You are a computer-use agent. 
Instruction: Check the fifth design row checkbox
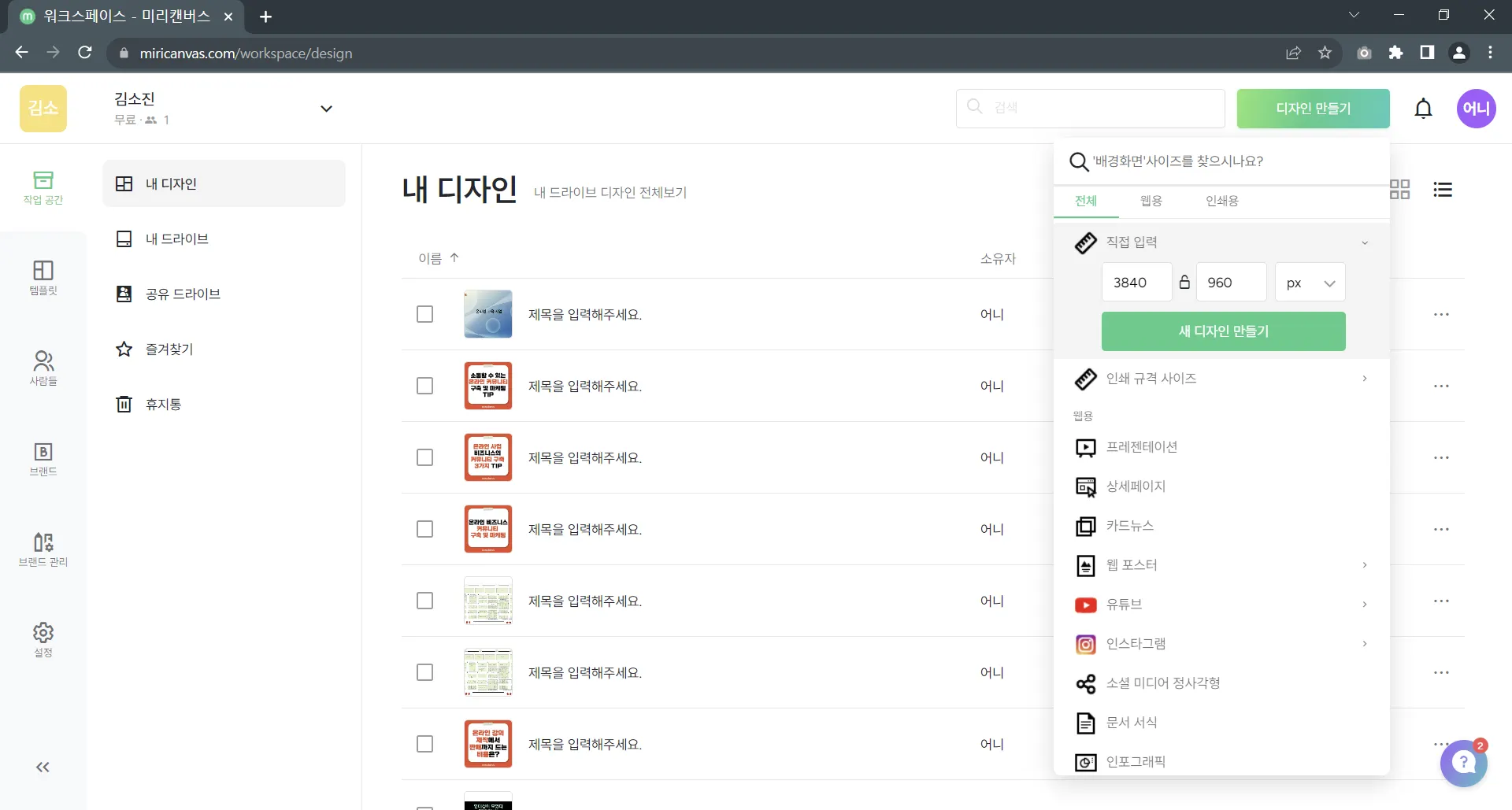point(425,601)
